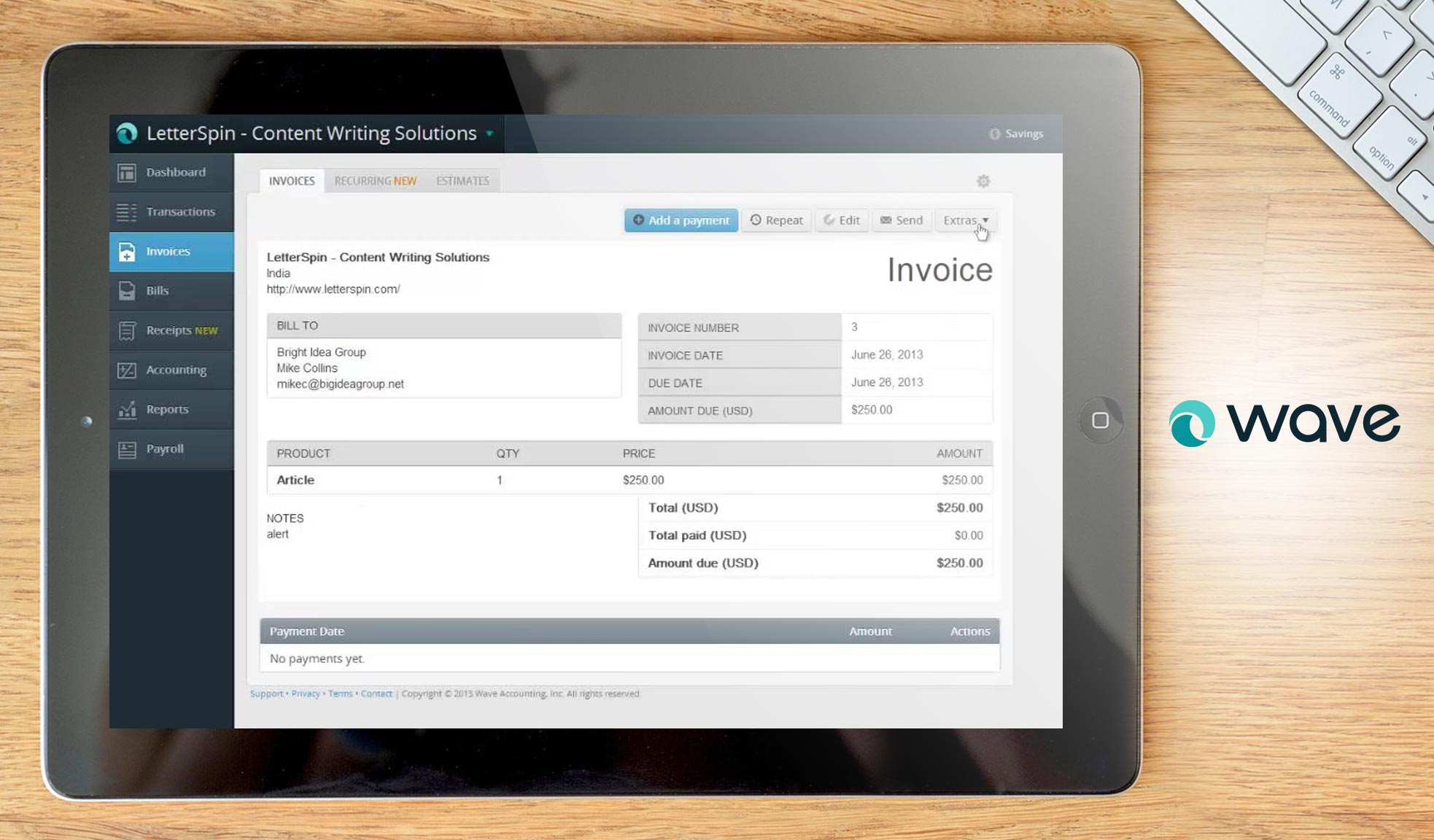Screen dimensions: 1434x840
Task: Switch to the RECURRING NEW tab
Action: (376, 181)
